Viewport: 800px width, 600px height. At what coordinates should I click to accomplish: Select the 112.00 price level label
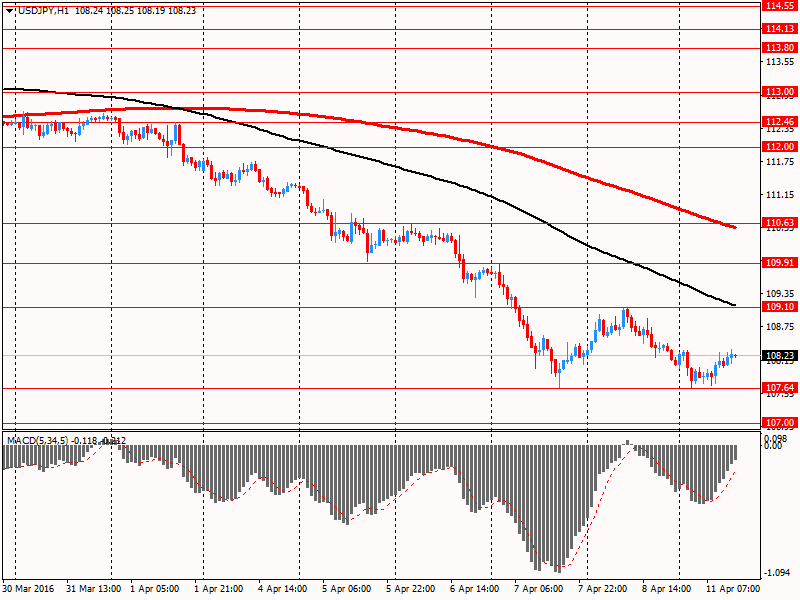tap(780, 146)
